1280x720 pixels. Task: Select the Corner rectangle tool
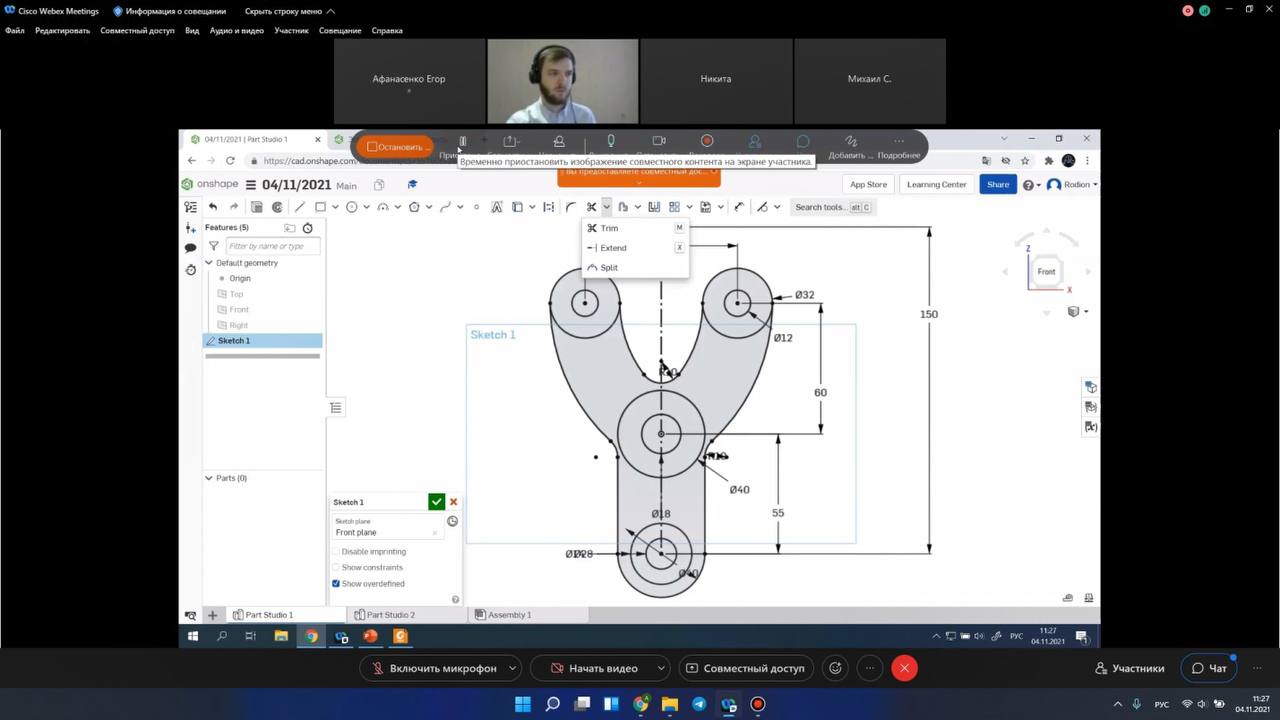pos(320,207)
